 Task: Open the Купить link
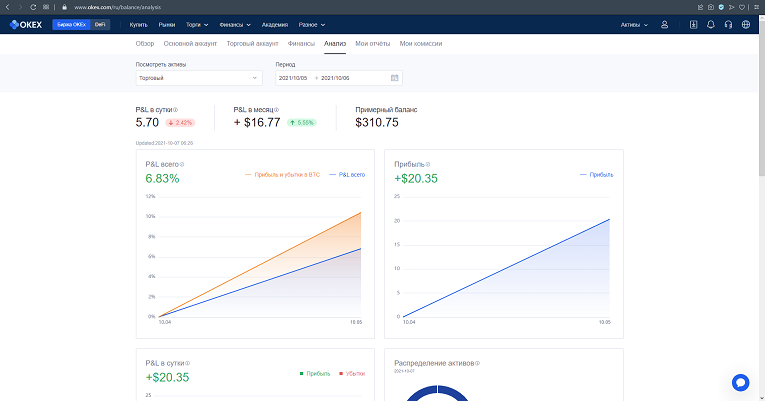pyautogui.click(x=139, y=24)
